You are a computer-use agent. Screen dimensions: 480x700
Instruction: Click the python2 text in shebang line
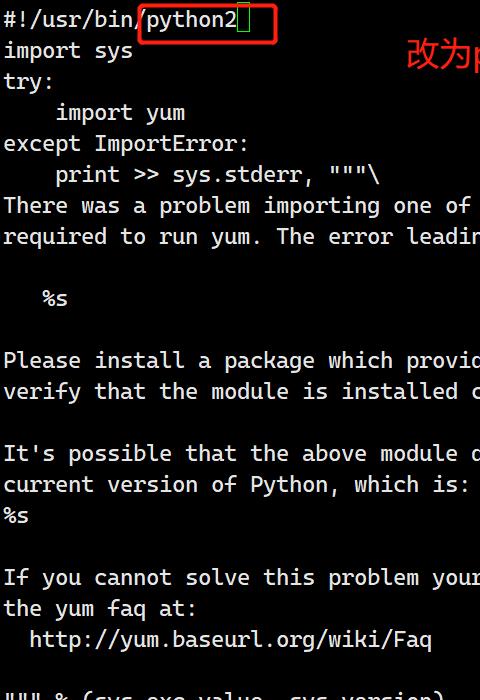[x=192, y=21]
